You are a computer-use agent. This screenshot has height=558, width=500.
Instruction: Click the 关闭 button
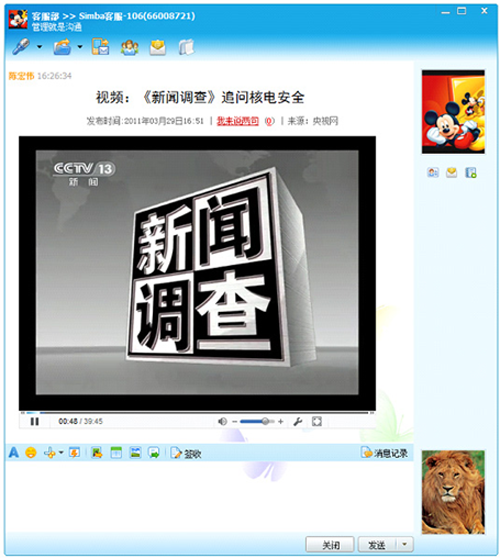pos(330,544)
